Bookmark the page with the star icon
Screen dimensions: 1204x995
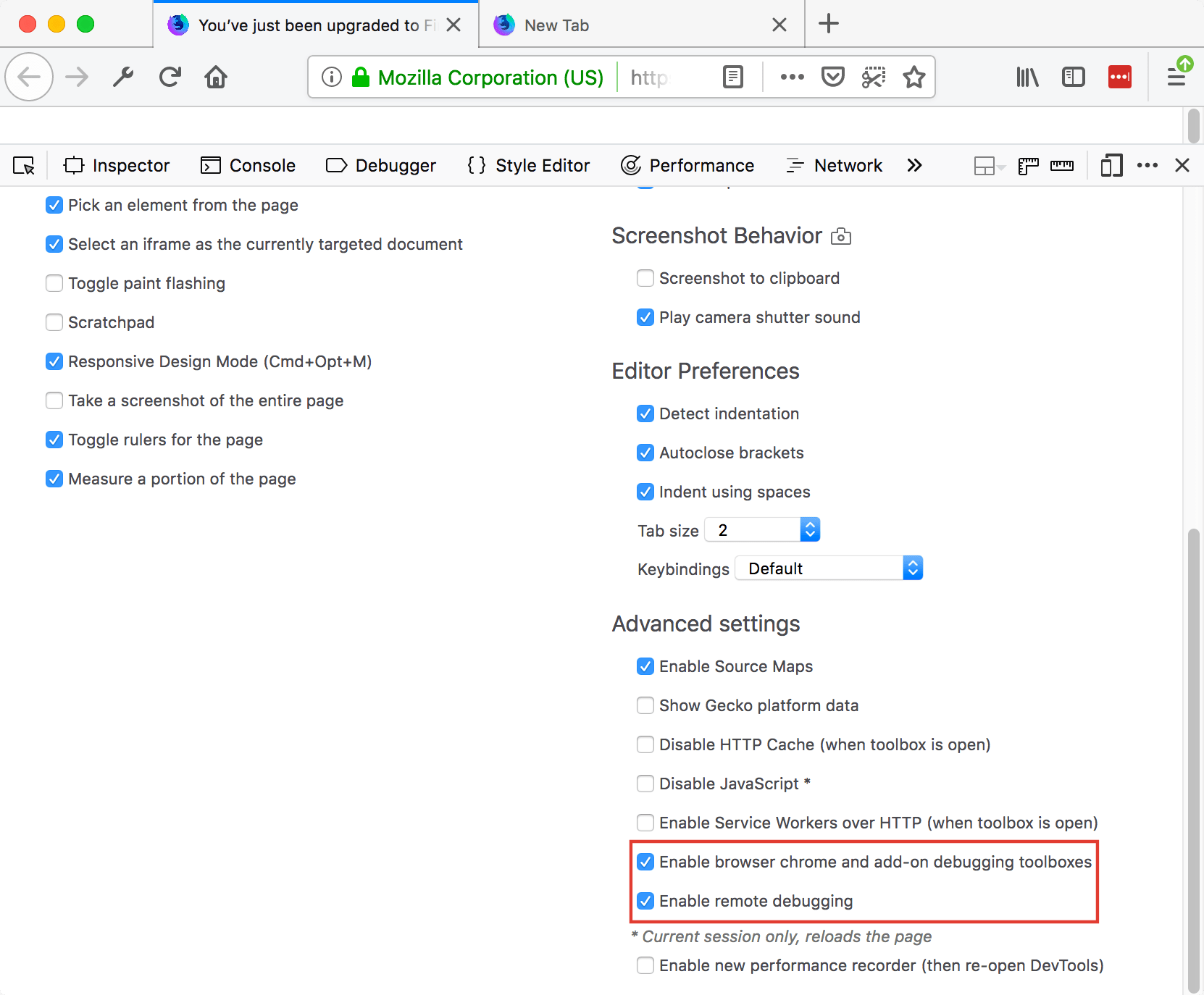coord(914,77)
